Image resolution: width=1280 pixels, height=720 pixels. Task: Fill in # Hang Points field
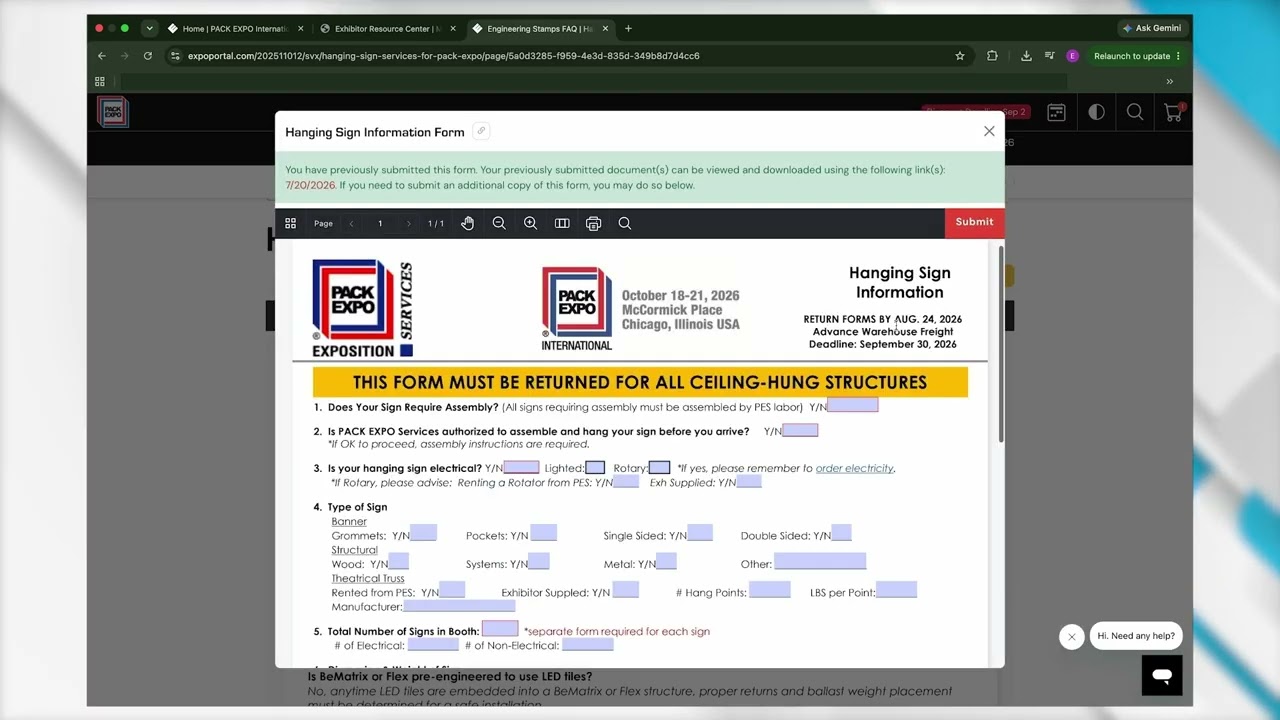tap(770, 590)
